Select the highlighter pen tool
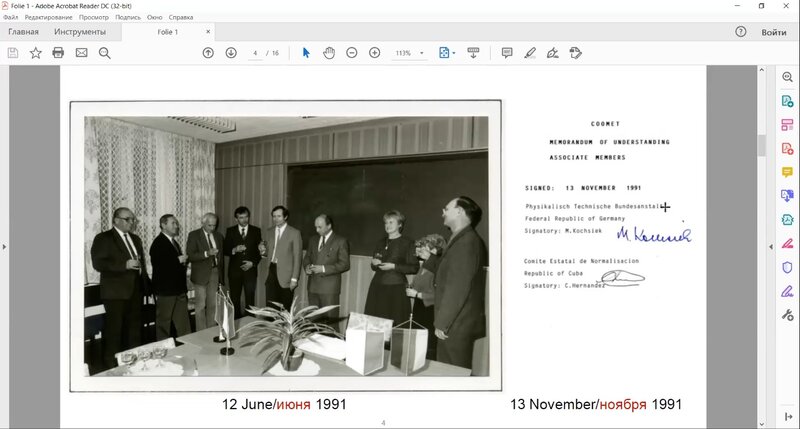The image size is (800, 429). 530,53
